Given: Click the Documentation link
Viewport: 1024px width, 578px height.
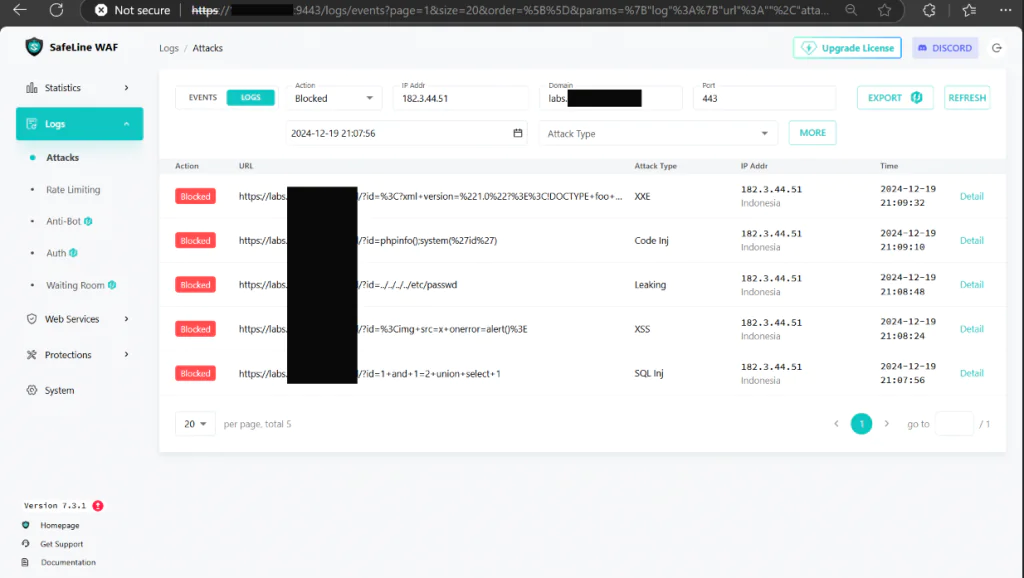Looking at the screenshot, I should point(68,562).
